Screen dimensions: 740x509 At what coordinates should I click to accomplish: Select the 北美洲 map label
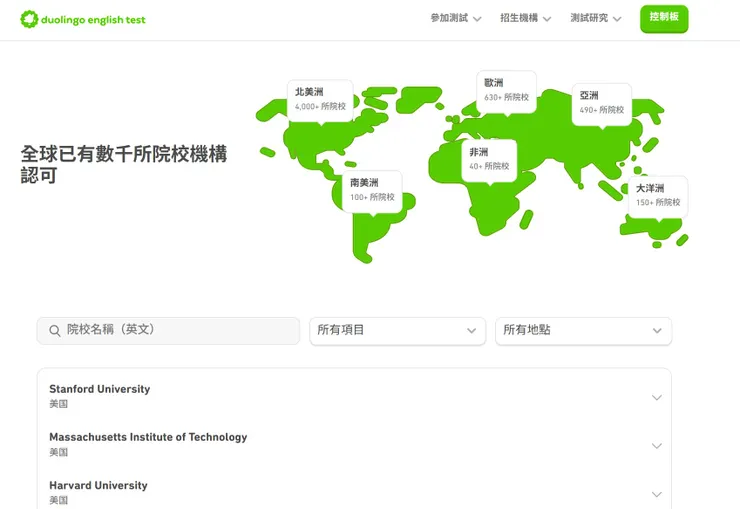tap(320, 100)
